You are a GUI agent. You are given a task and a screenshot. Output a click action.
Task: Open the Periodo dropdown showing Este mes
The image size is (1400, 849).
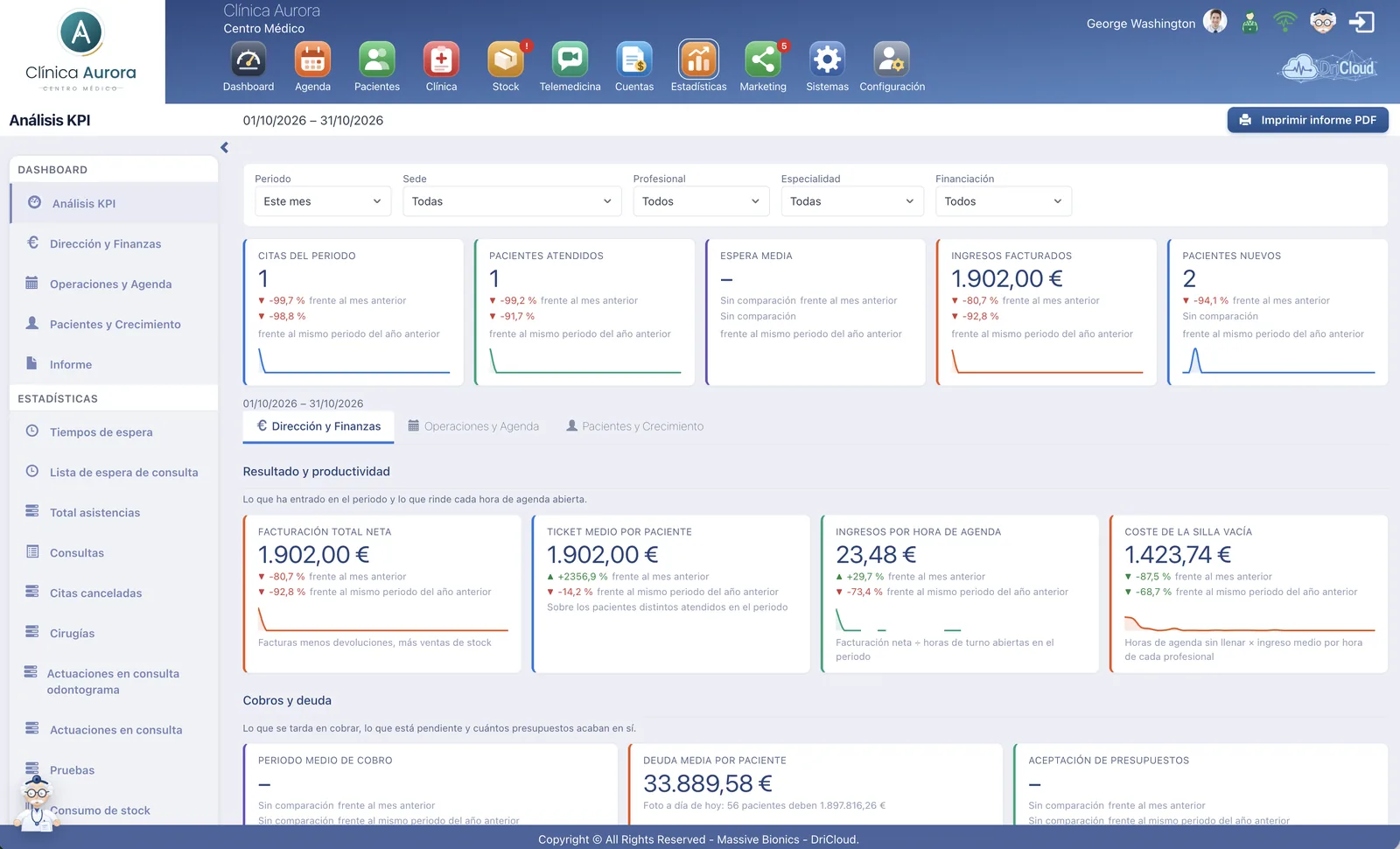tap(322, 201)
